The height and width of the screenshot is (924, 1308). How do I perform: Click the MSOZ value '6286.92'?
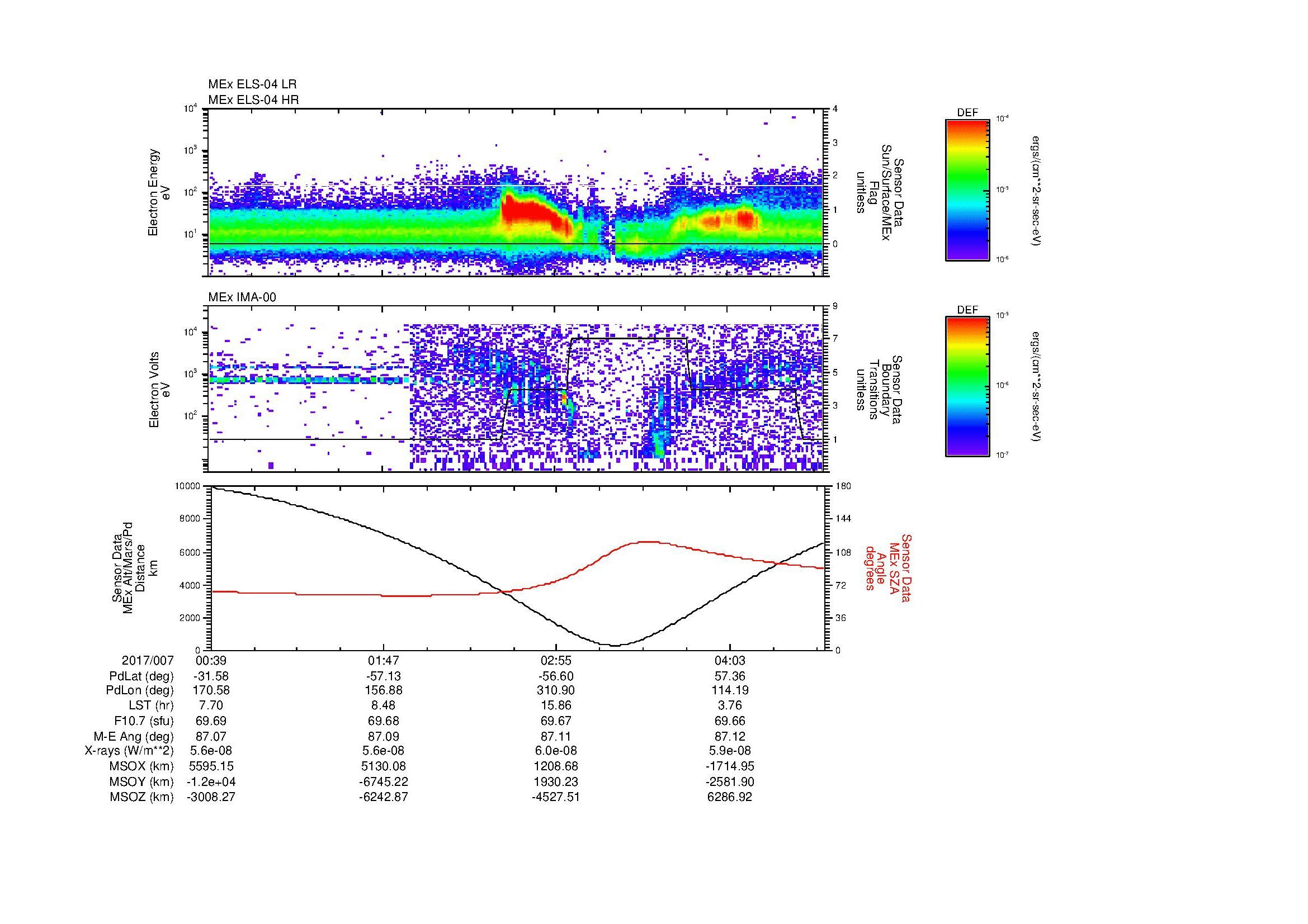(730, 797)
